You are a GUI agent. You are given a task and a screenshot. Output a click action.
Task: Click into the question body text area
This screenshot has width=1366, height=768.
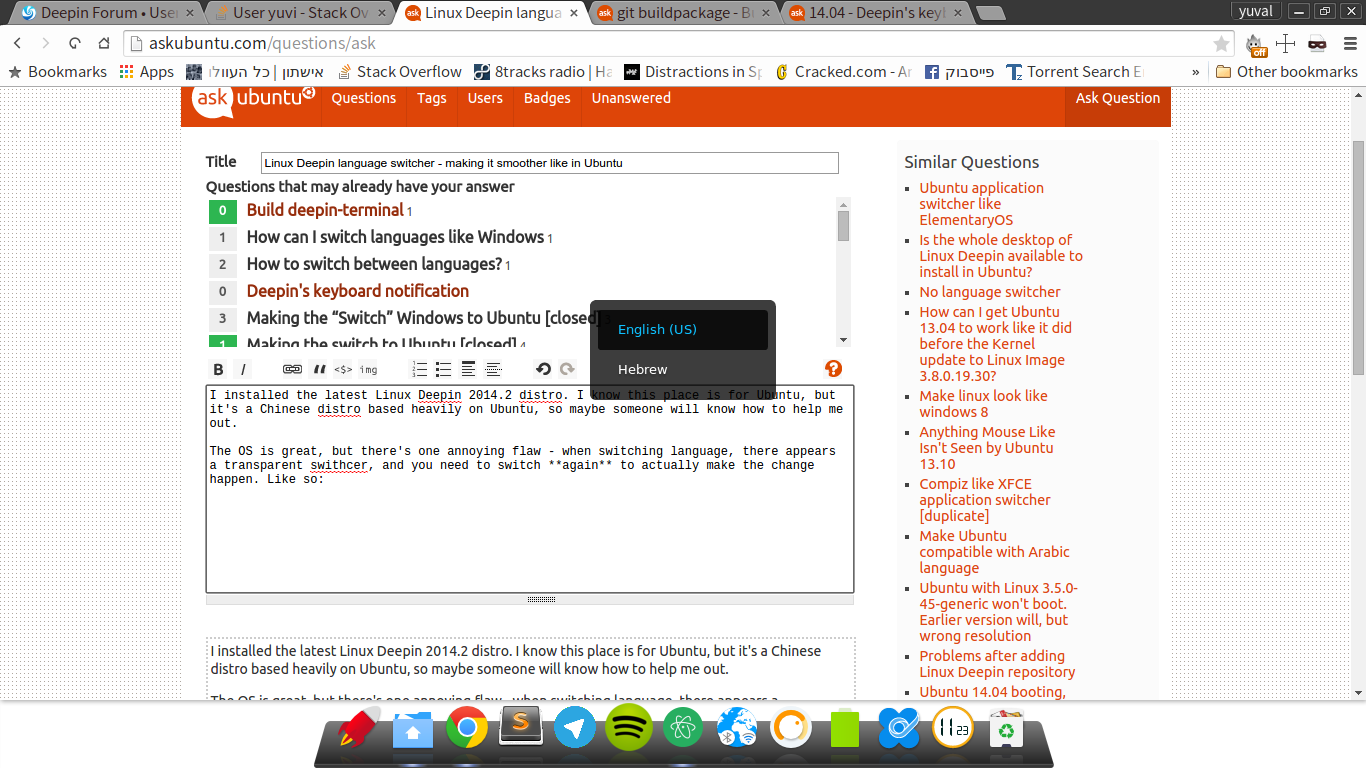(x=530, y=489)
